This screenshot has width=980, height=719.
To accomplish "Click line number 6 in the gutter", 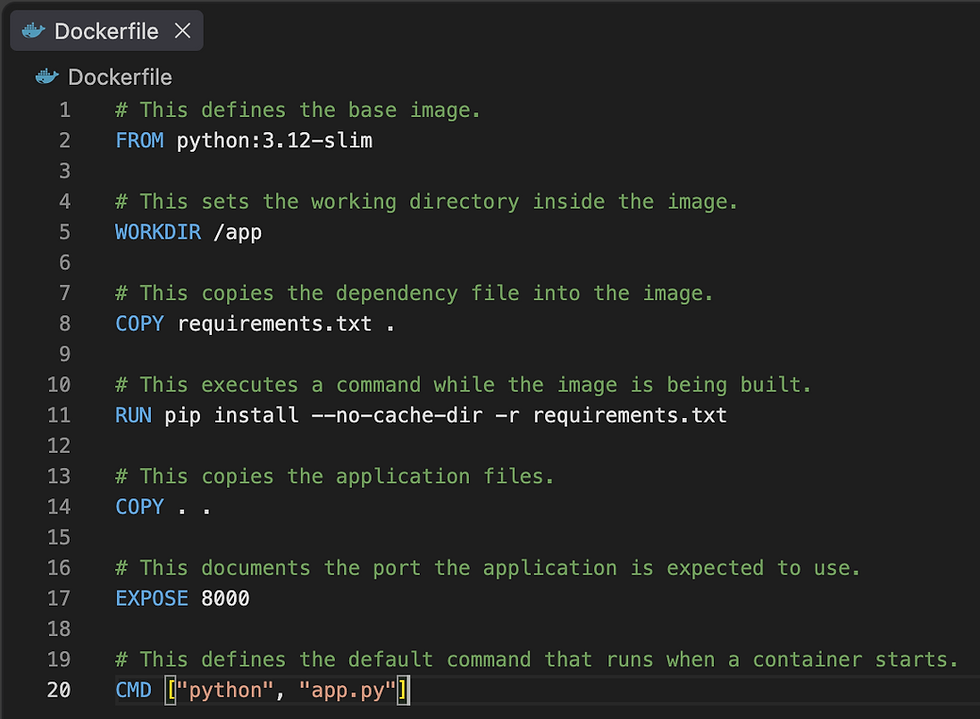I will 65,263.
